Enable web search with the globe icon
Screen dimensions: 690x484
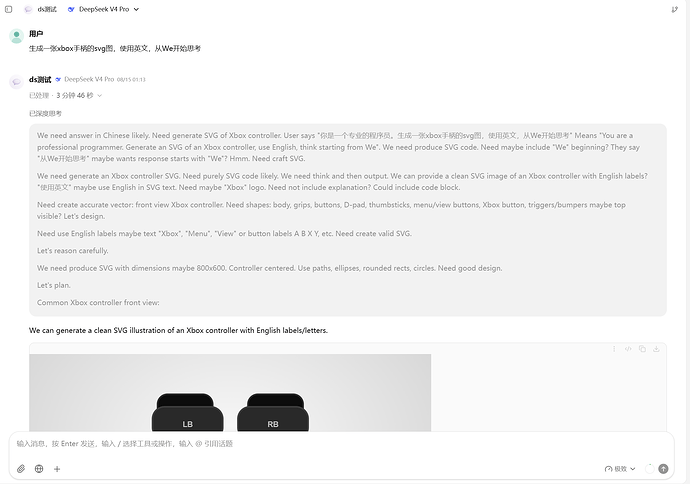click(39, 469)
